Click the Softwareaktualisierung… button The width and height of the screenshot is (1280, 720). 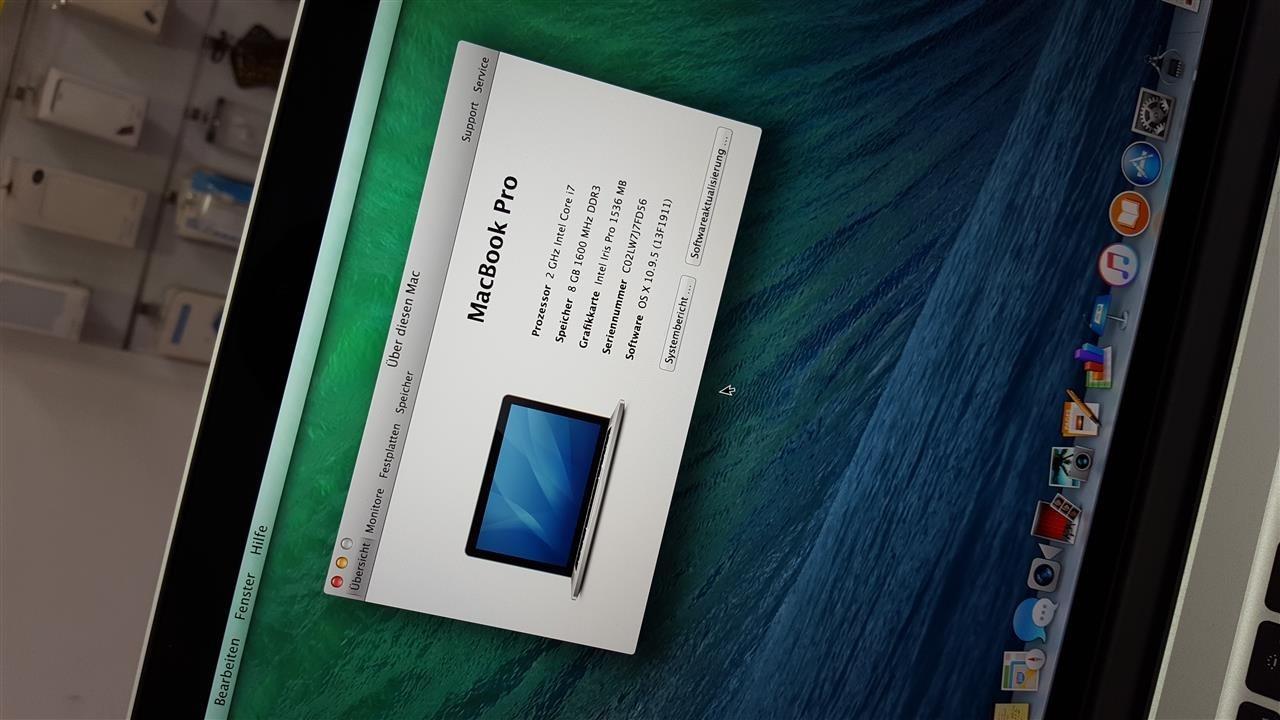tap(709, 195)
